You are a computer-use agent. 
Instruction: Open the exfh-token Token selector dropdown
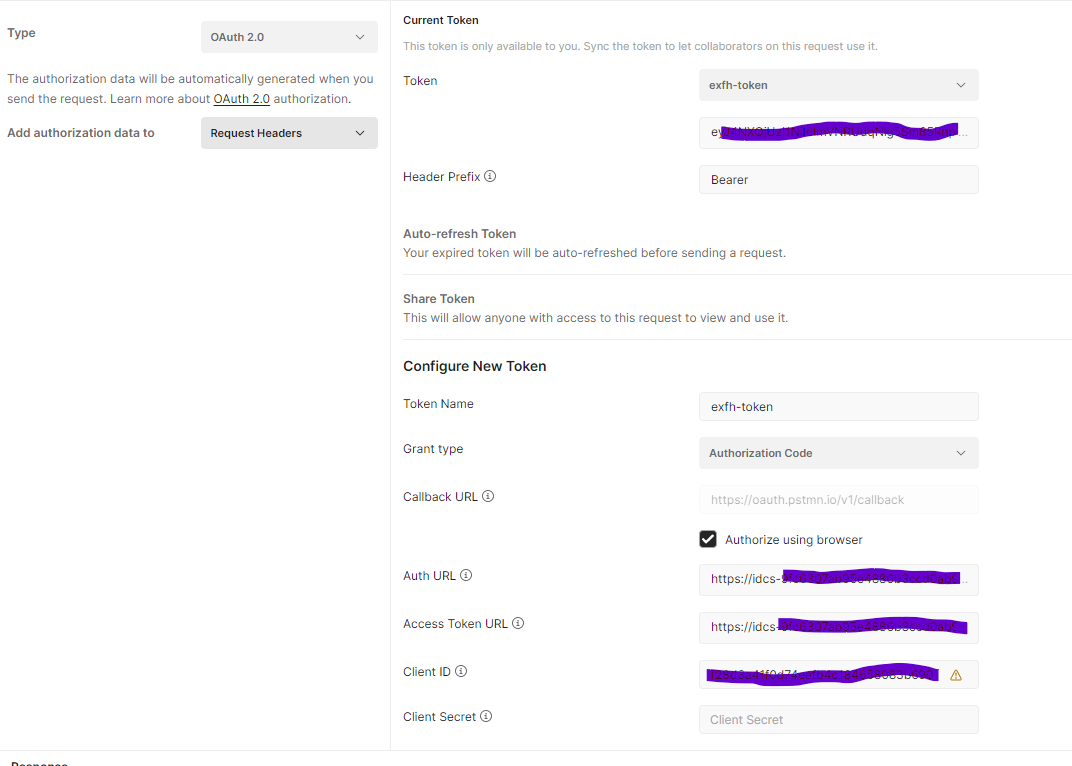click(838, 85)
